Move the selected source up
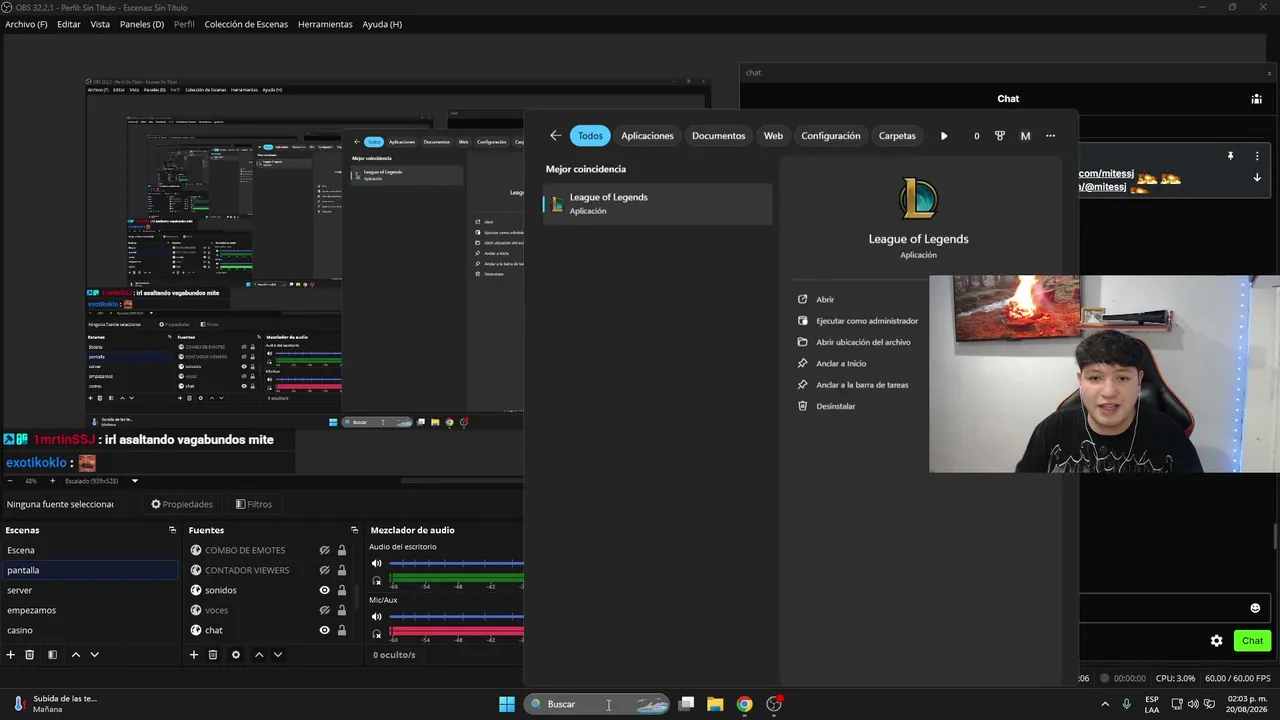 pyautogui.click(x=259, y=655)
